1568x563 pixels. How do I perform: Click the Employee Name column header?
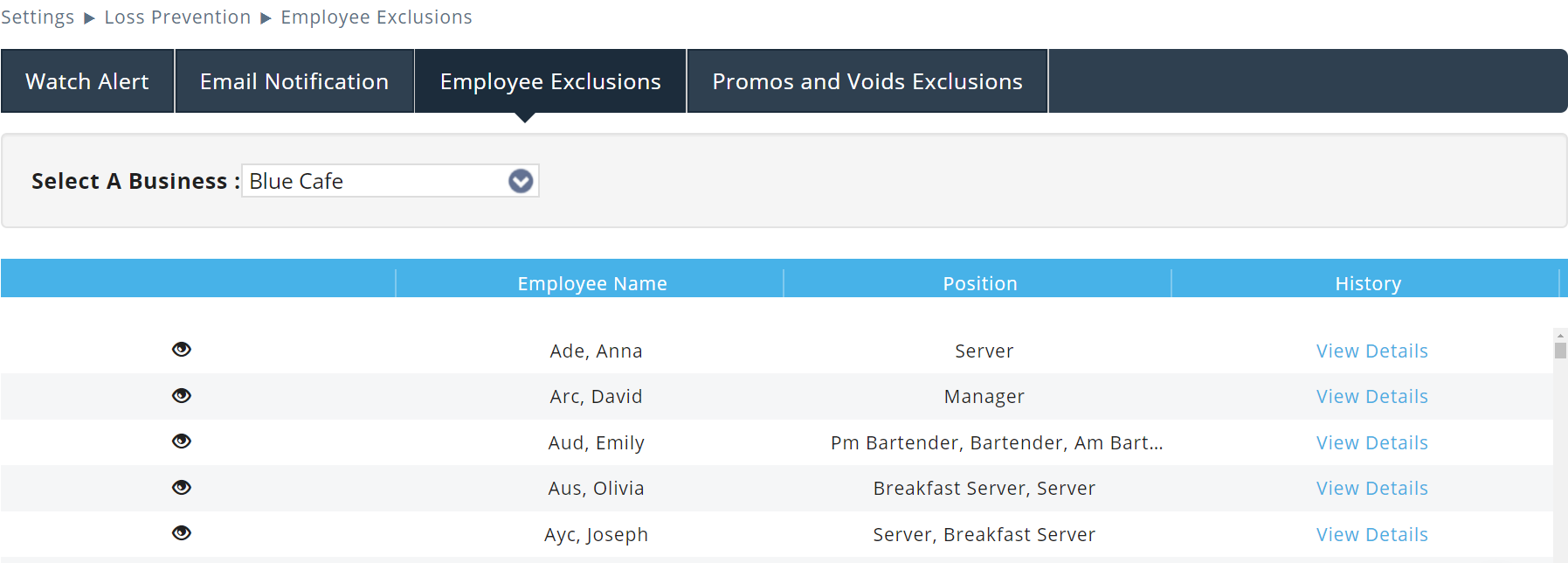pos(591,283)
